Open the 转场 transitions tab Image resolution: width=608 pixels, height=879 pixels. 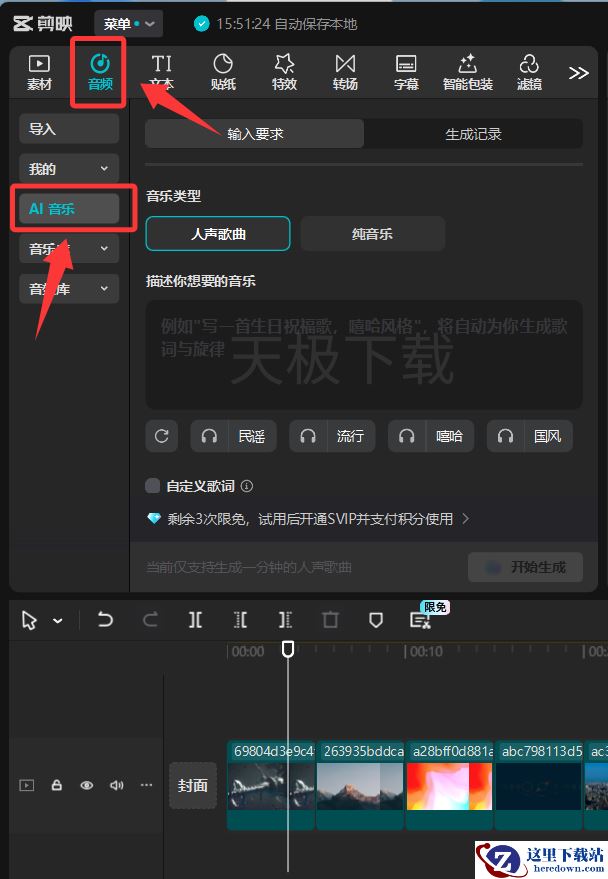click(x=345, y=73)
